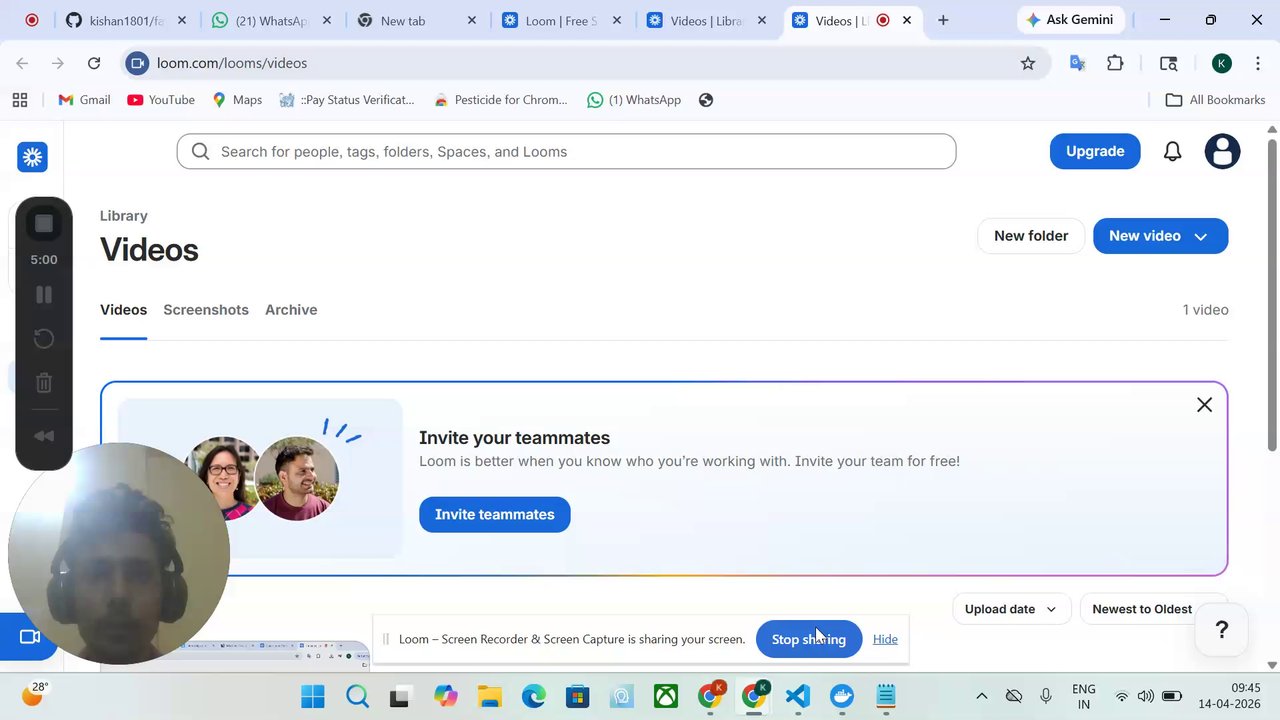Hide the screen sharing notice

(x=885, y=639)
